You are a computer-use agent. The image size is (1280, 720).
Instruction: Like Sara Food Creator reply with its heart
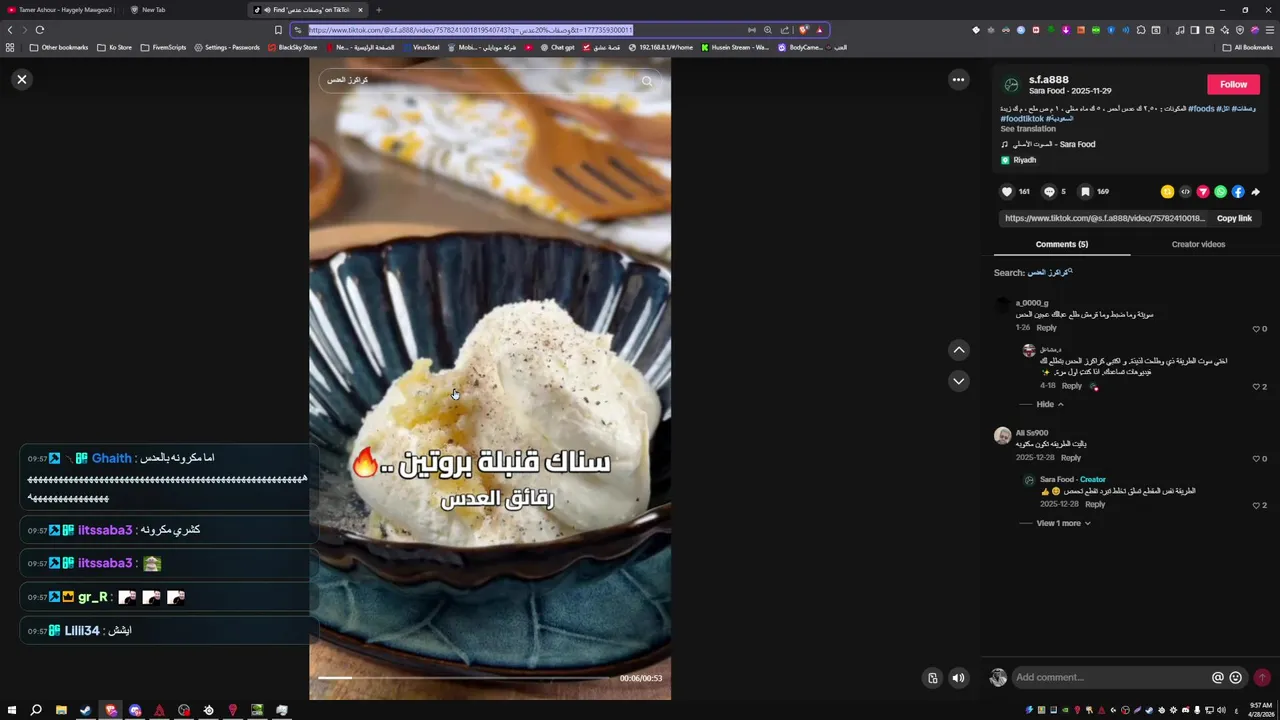[x=1256, y=506]
